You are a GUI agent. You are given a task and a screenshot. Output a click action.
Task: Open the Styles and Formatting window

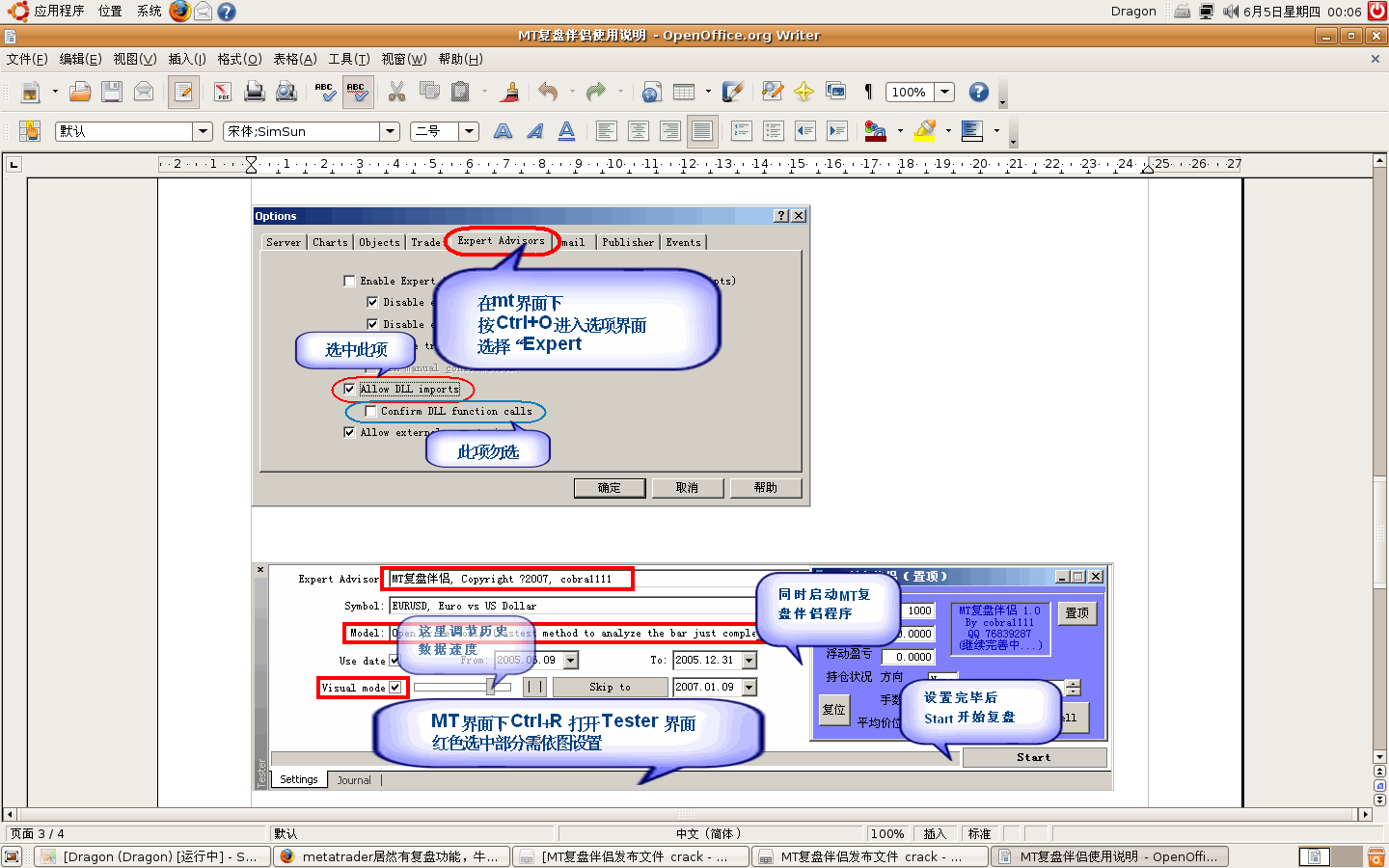[x=31, y=131]
